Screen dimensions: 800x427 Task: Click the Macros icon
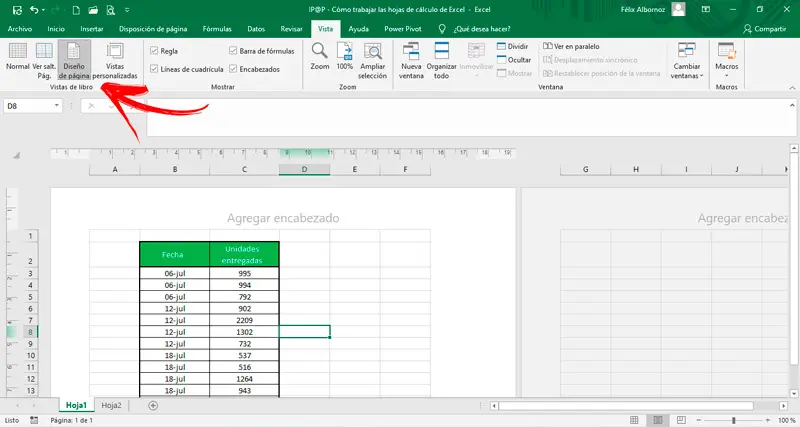pyautogui.click(x=727, y=51)
